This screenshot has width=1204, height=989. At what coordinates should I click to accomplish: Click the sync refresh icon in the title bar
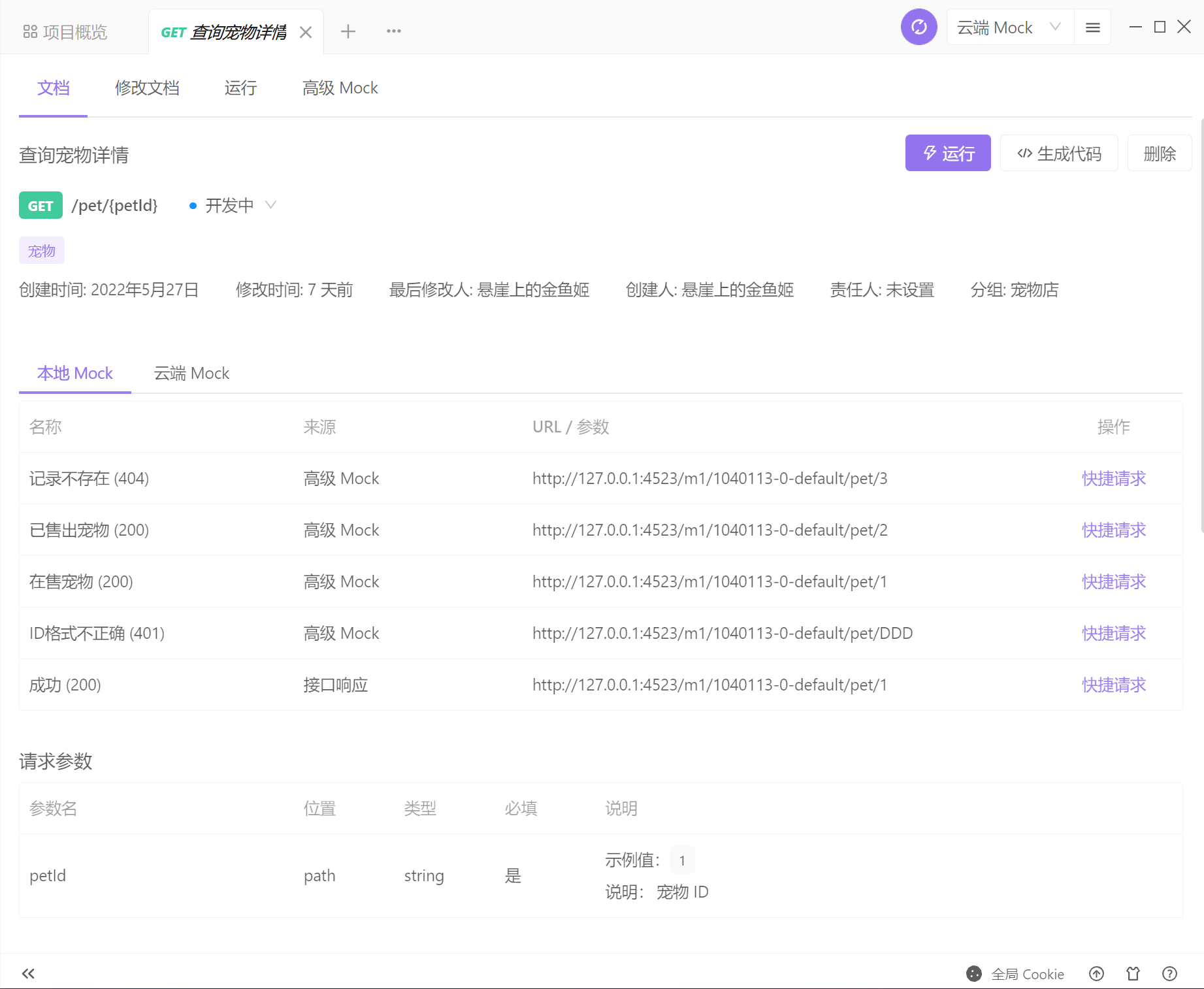(x=919, y=27)
